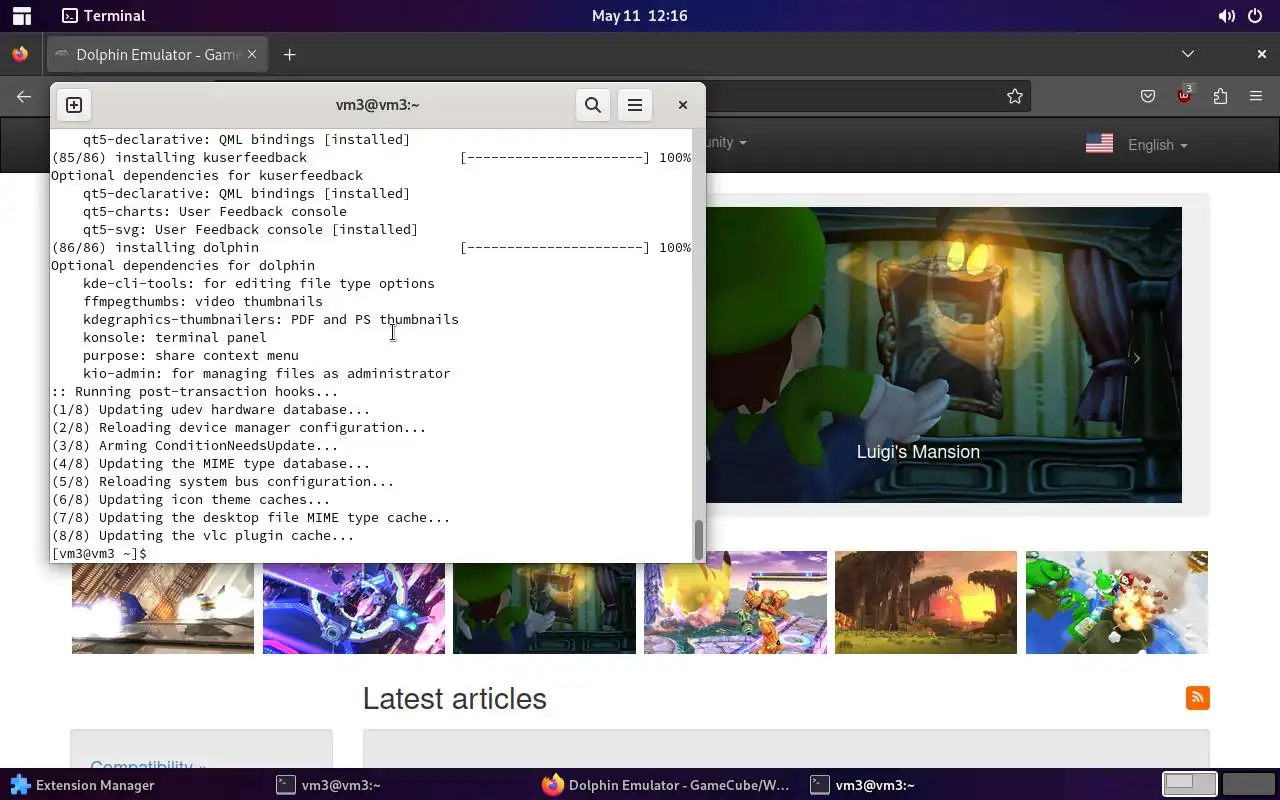The height and width of the screenshot is (800, 1280).
Task: Click the Firefox logo icon beside tabs
Action: pyautogui.click(x=20, y=55)
